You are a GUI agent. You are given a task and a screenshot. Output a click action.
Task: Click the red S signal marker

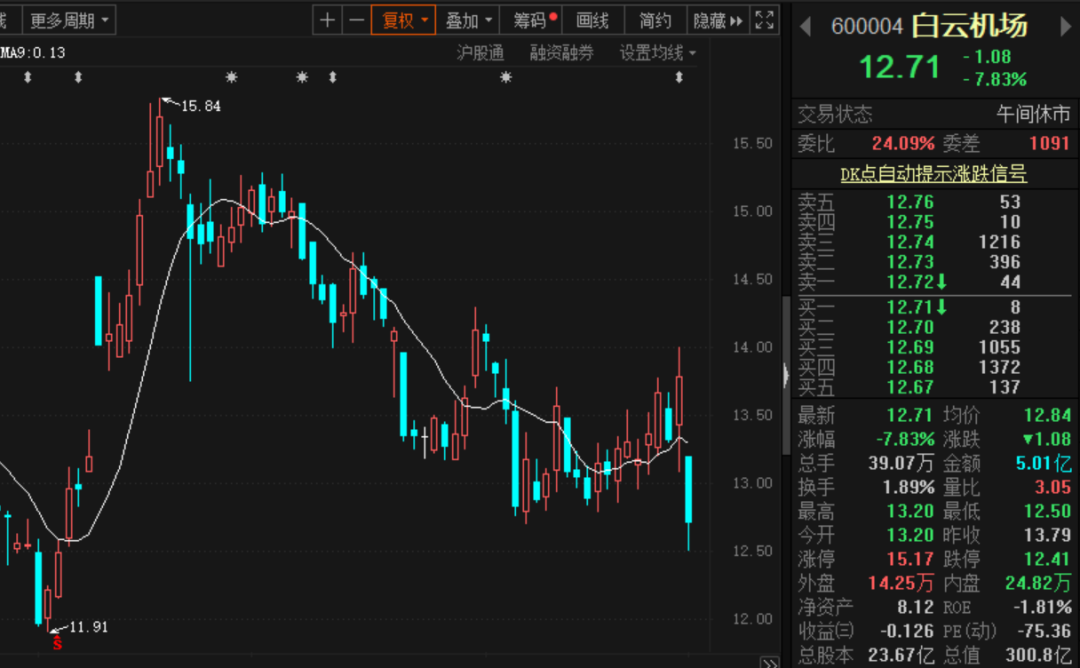(x=57, y=643)
